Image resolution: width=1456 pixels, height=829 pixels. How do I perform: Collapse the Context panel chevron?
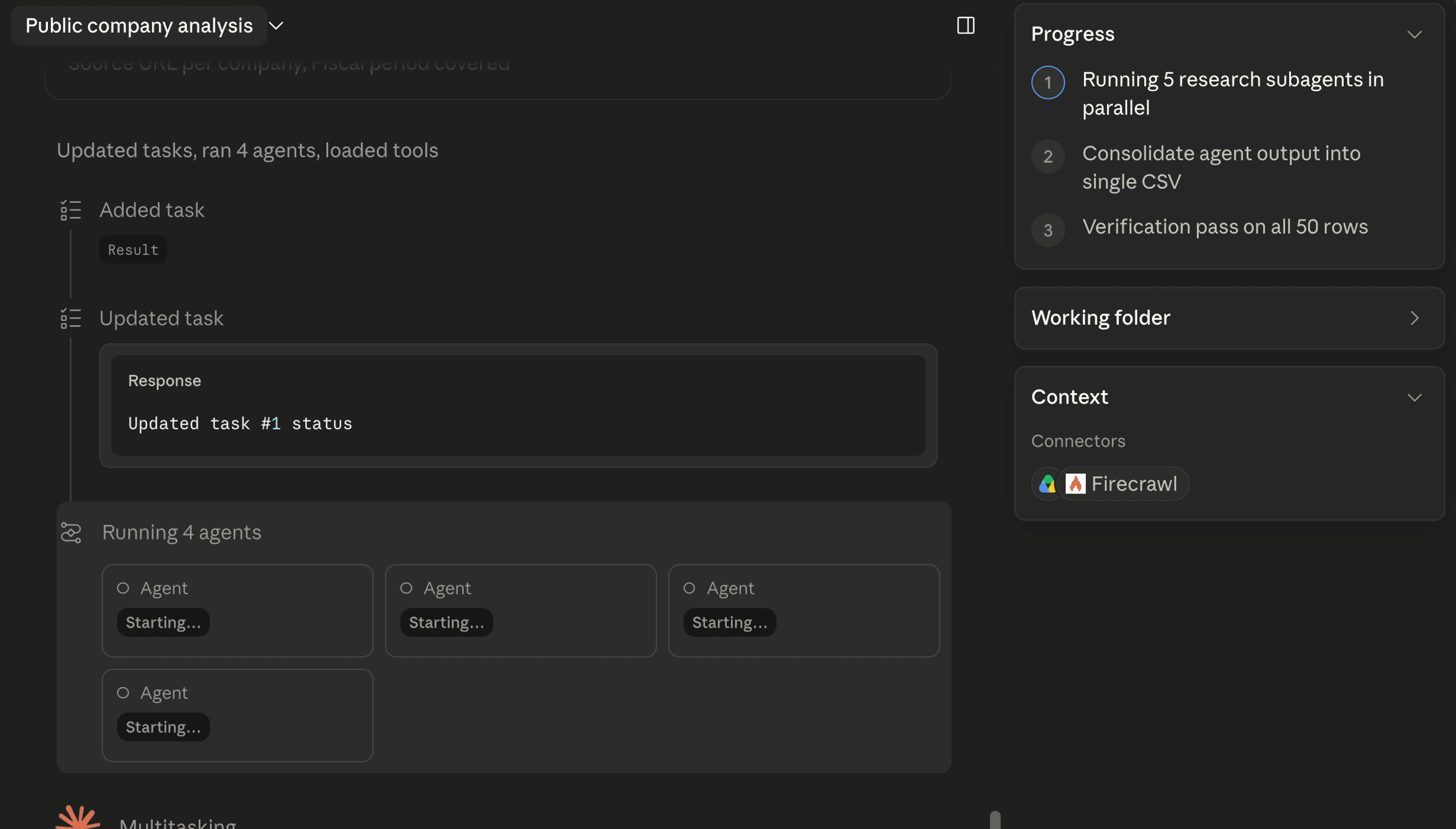pos(1414,398)
